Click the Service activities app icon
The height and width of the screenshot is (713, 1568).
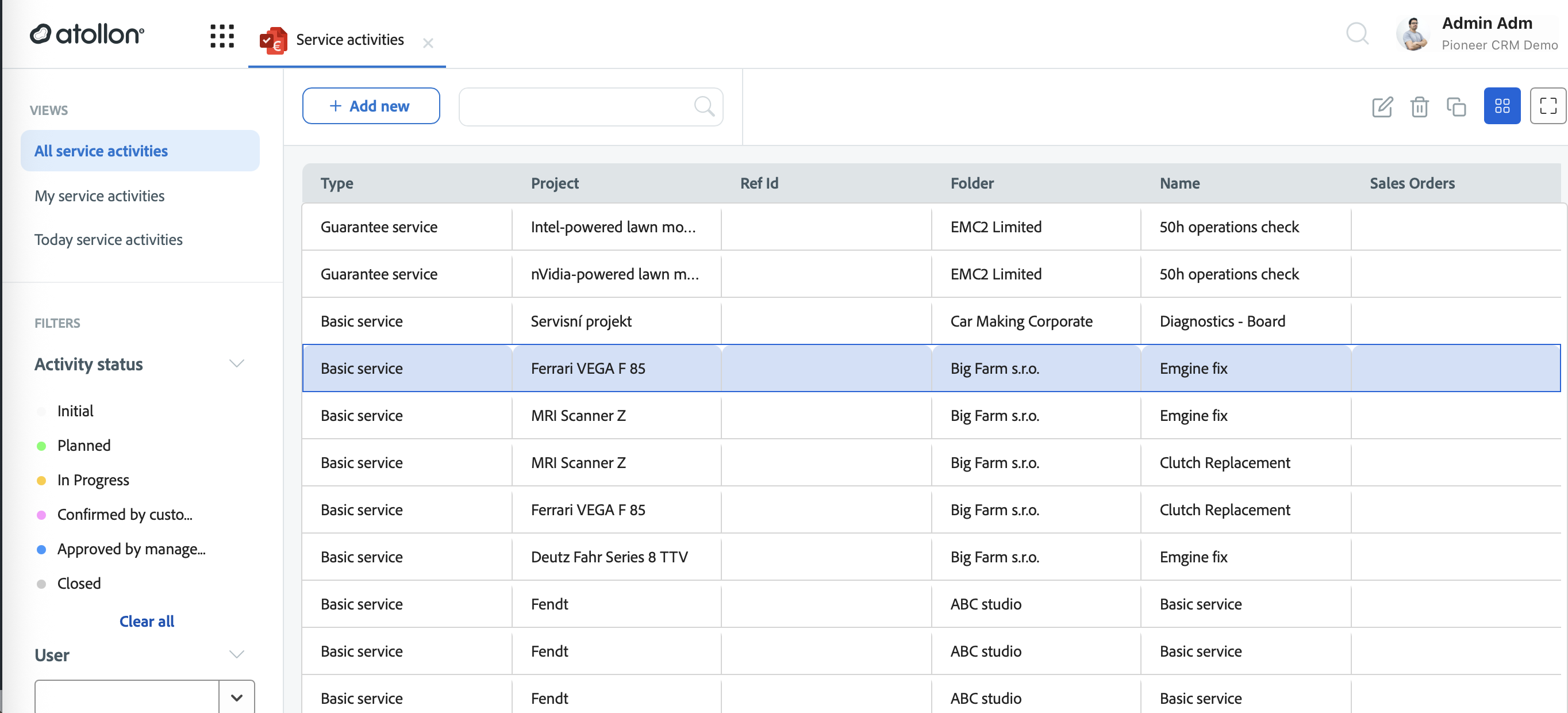pyautogui.click(x=272, y=40)
